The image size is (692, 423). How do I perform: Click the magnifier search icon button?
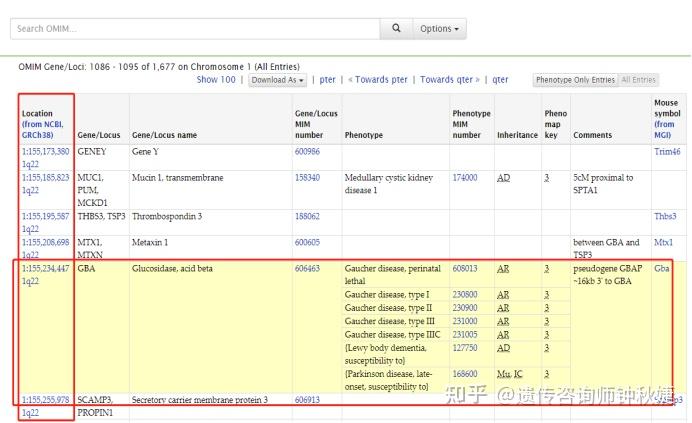pos(396,29)
